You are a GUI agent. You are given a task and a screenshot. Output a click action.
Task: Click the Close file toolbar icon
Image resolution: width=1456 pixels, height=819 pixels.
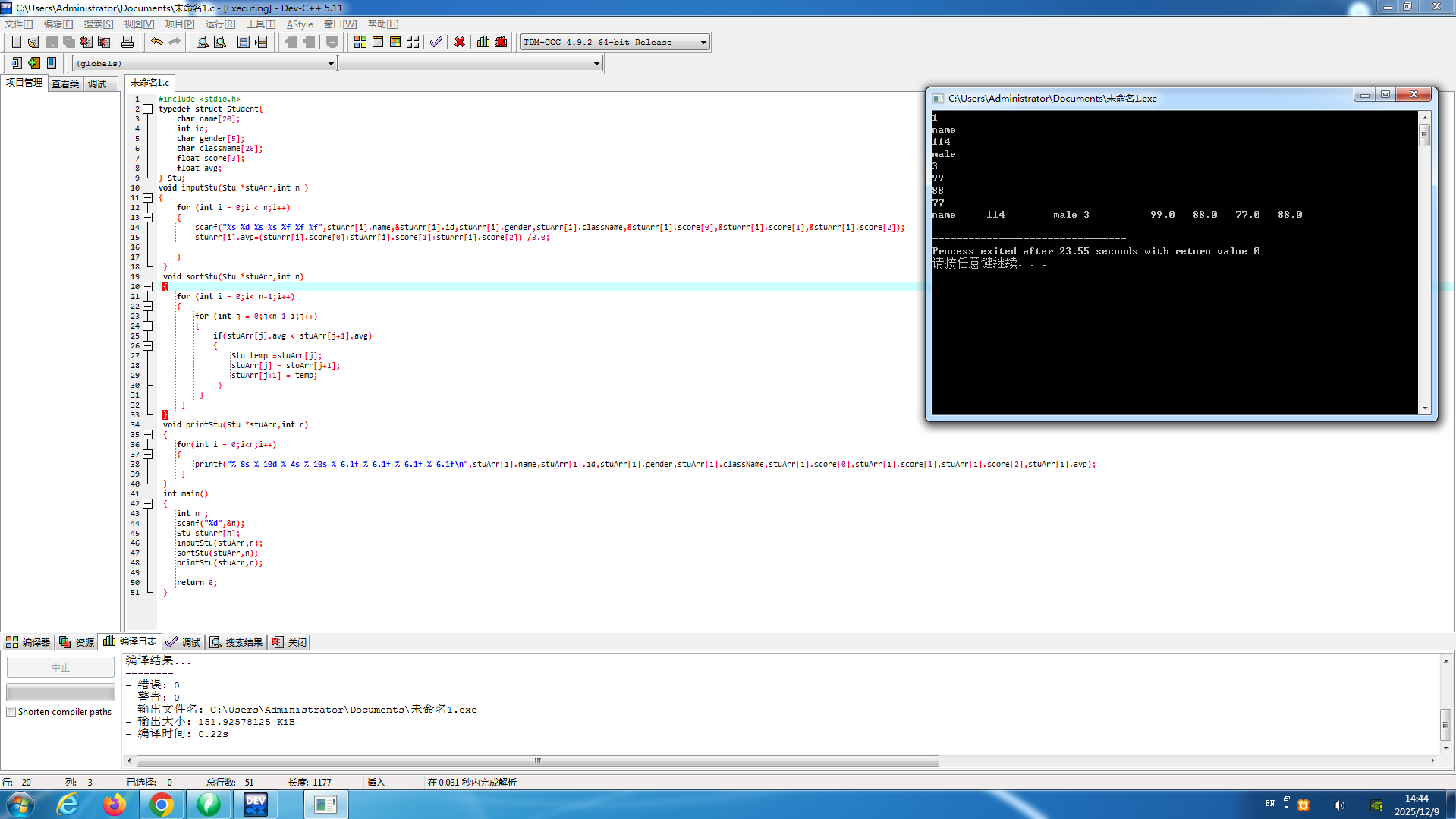[x=86, y=42]
